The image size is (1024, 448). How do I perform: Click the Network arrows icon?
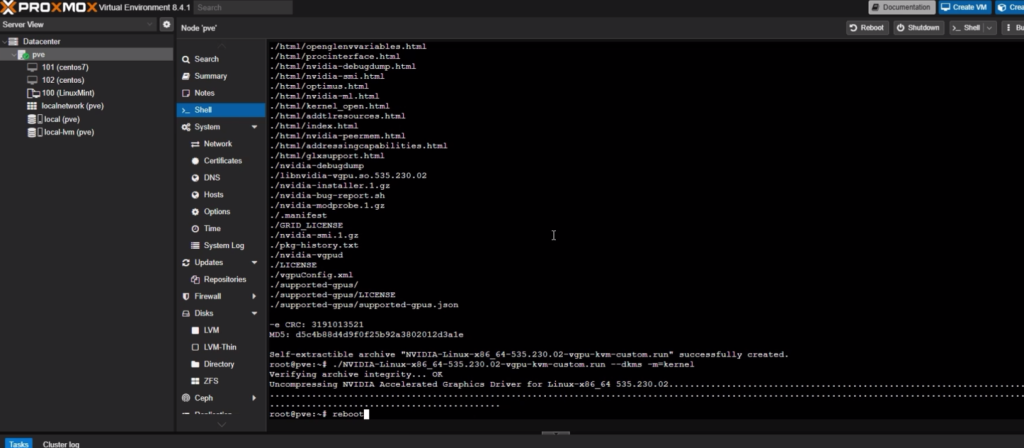click(x=195, y=144)
